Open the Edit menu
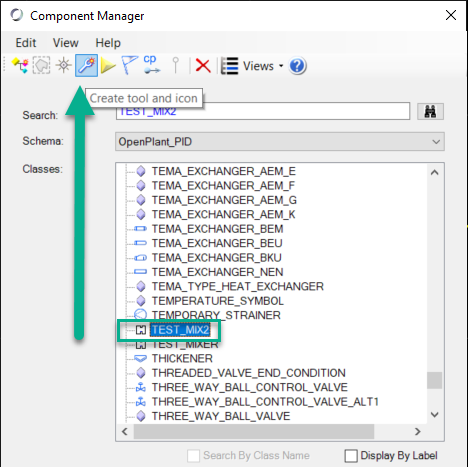This screenshot has width=468, height=467. 26,43
